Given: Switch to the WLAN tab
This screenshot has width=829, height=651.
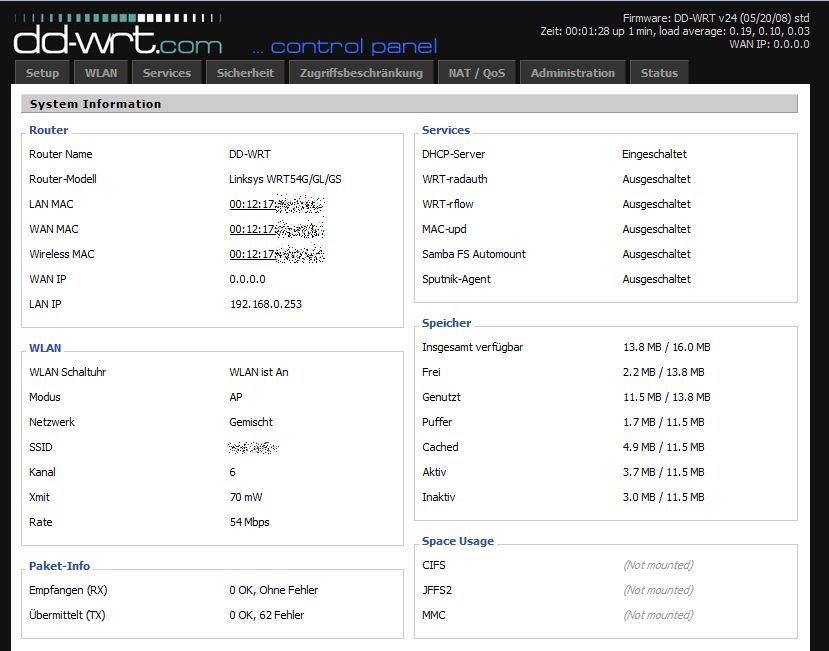Looking at the screenshot, I should (100, 72).
